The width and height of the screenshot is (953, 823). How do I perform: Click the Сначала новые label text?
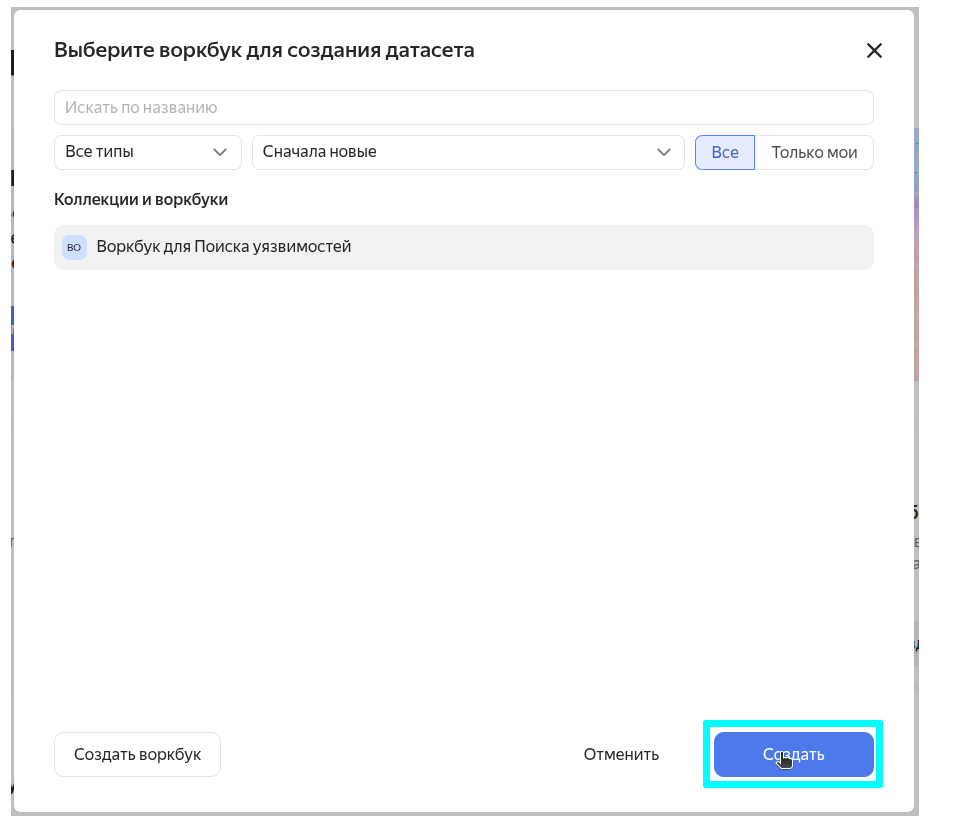319,152
